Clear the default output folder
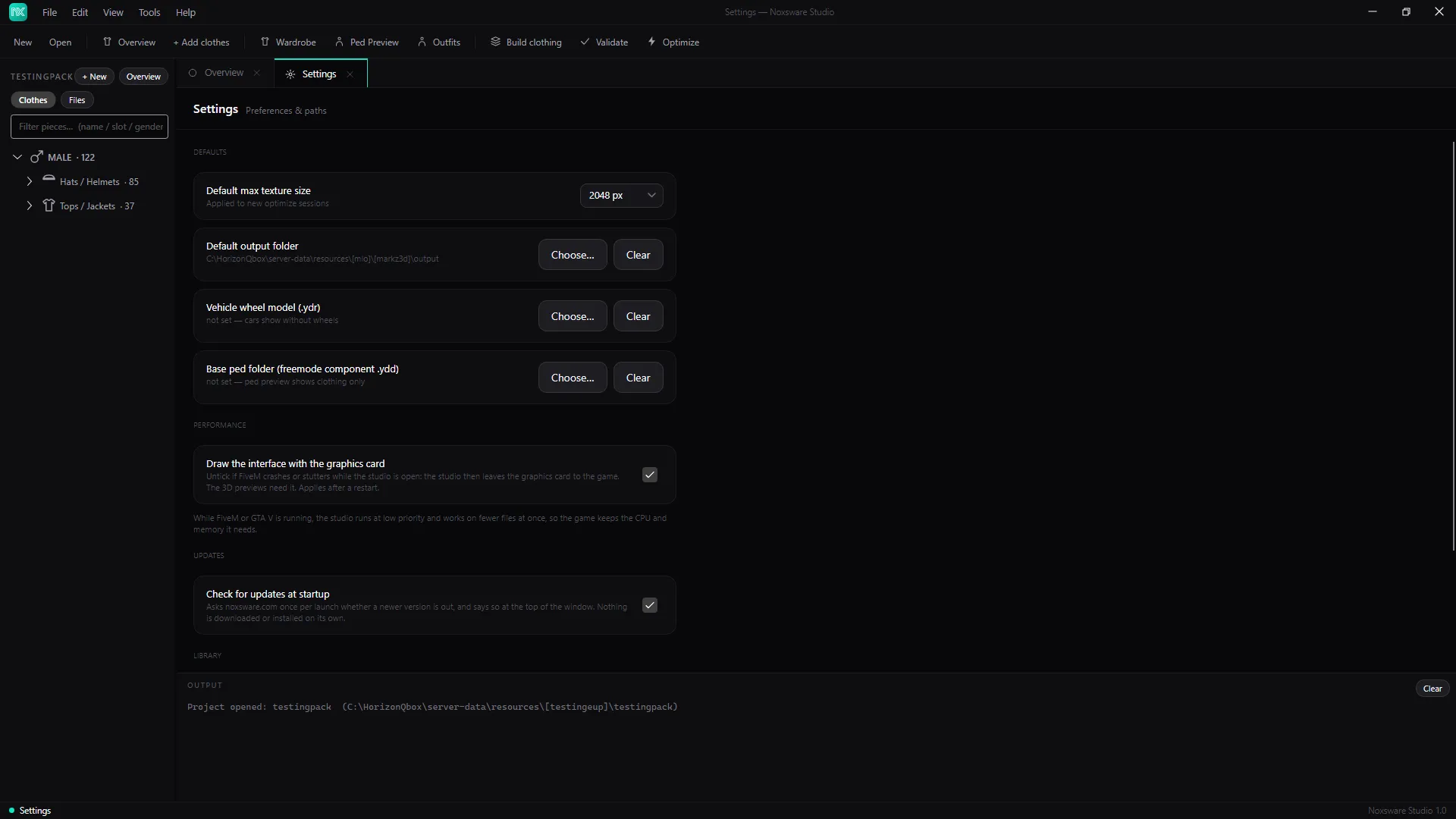This screenshot has width=1456, height=819. pyautogui.click(x=638, y=255)
